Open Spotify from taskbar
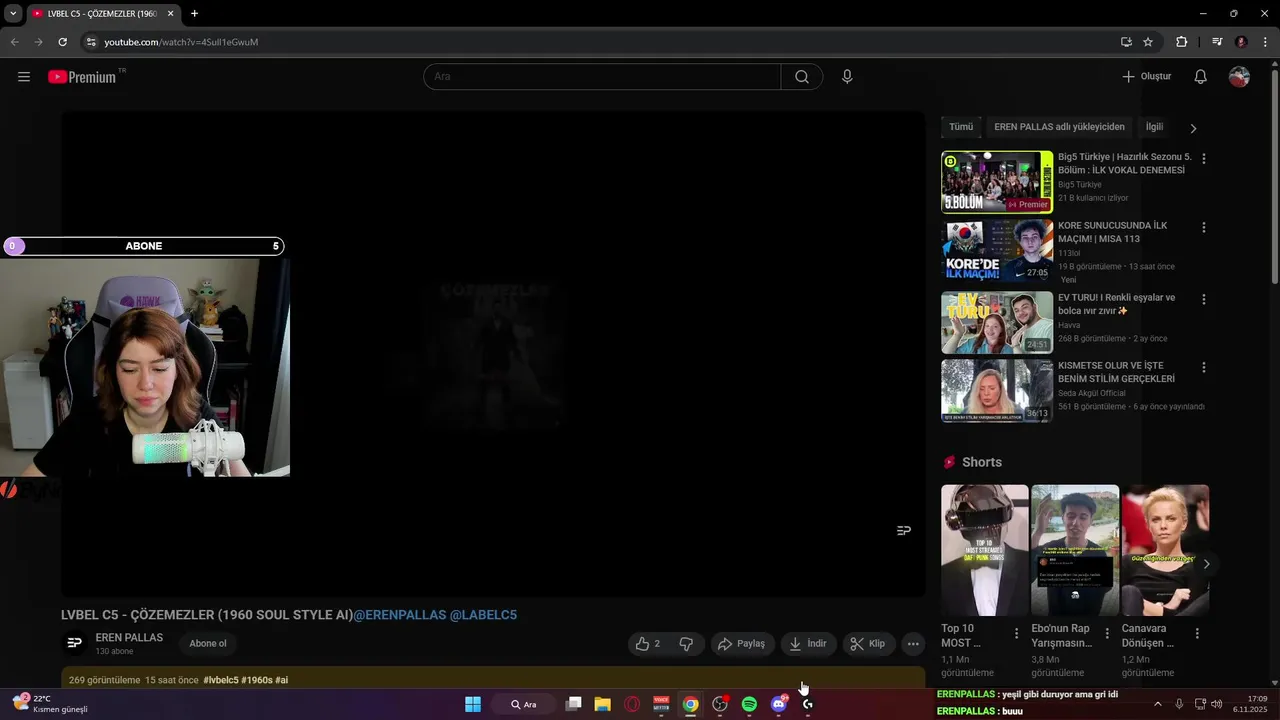 749,704
